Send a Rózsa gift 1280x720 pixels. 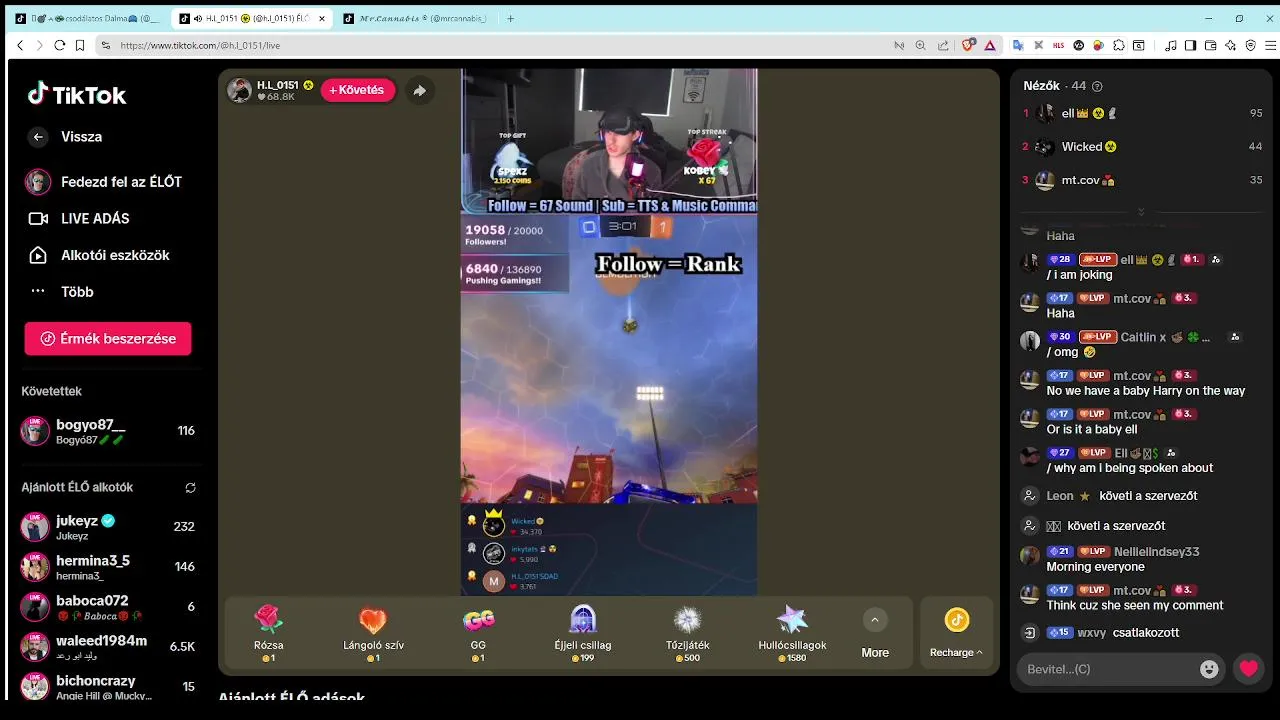[268, 633]
